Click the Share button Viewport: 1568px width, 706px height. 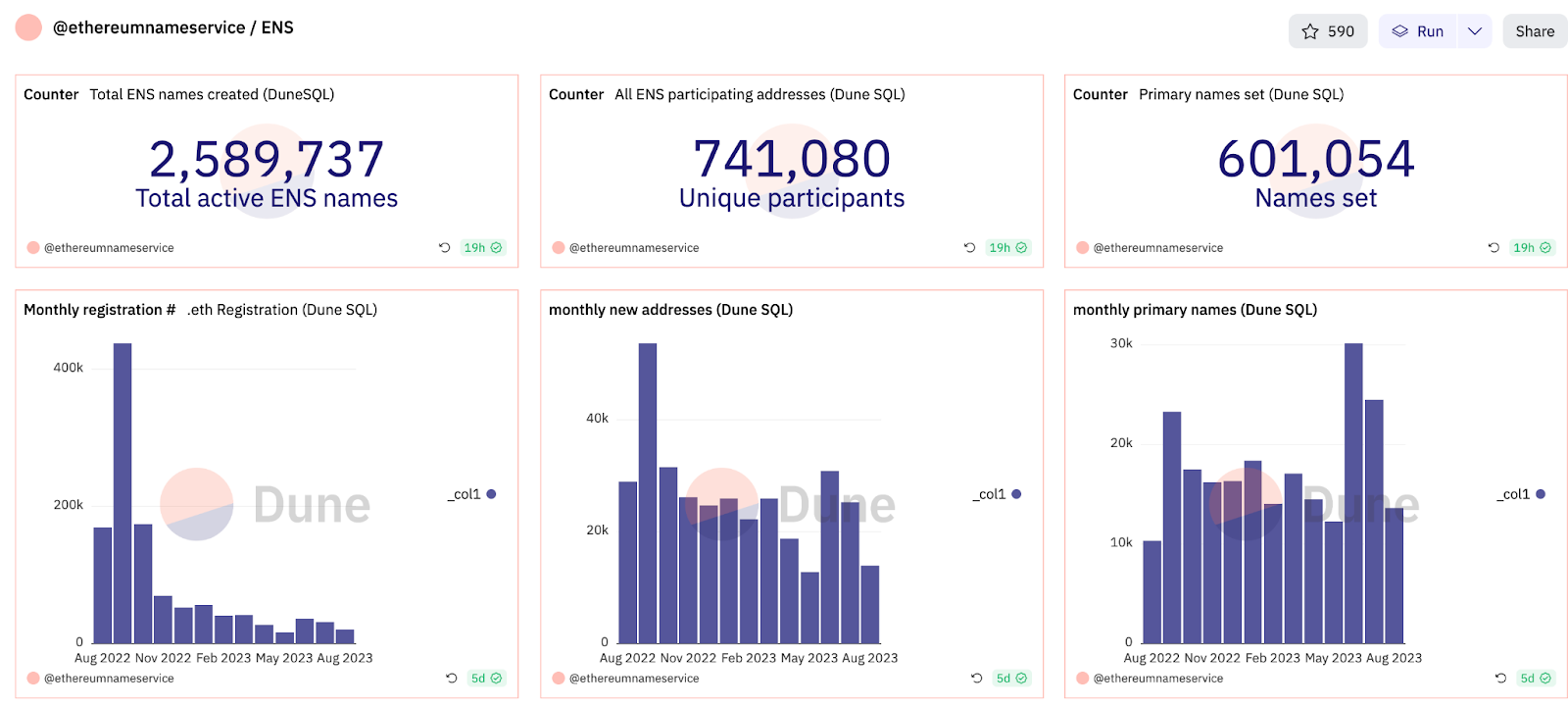point(1534,31)
